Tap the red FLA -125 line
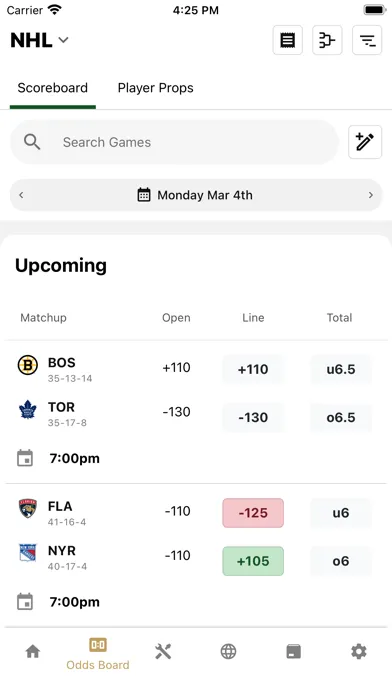 click(253, 513)
